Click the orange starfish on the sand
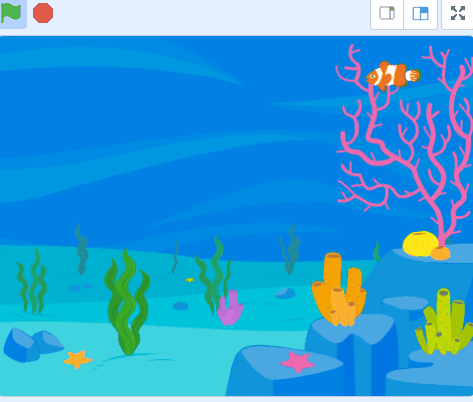This screenshot has height=402, width=473. (78, 359)
